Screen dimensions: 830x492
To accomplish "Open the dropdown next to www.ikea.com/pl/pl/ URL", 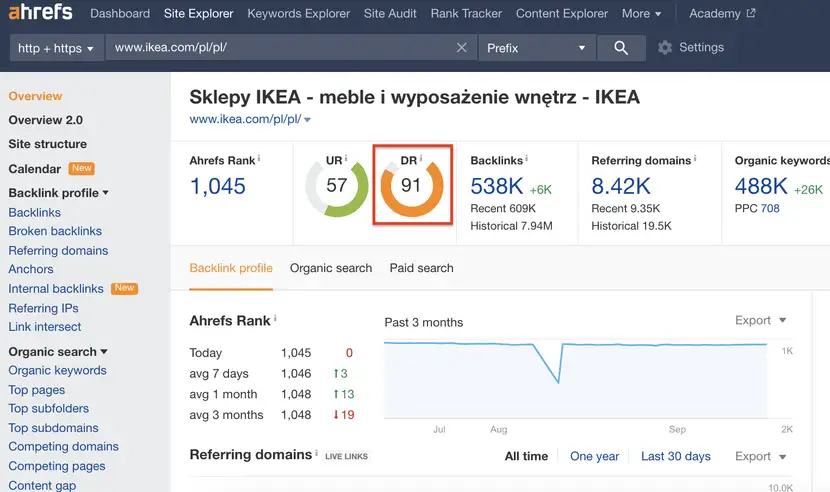I will (x=308, y=120).
